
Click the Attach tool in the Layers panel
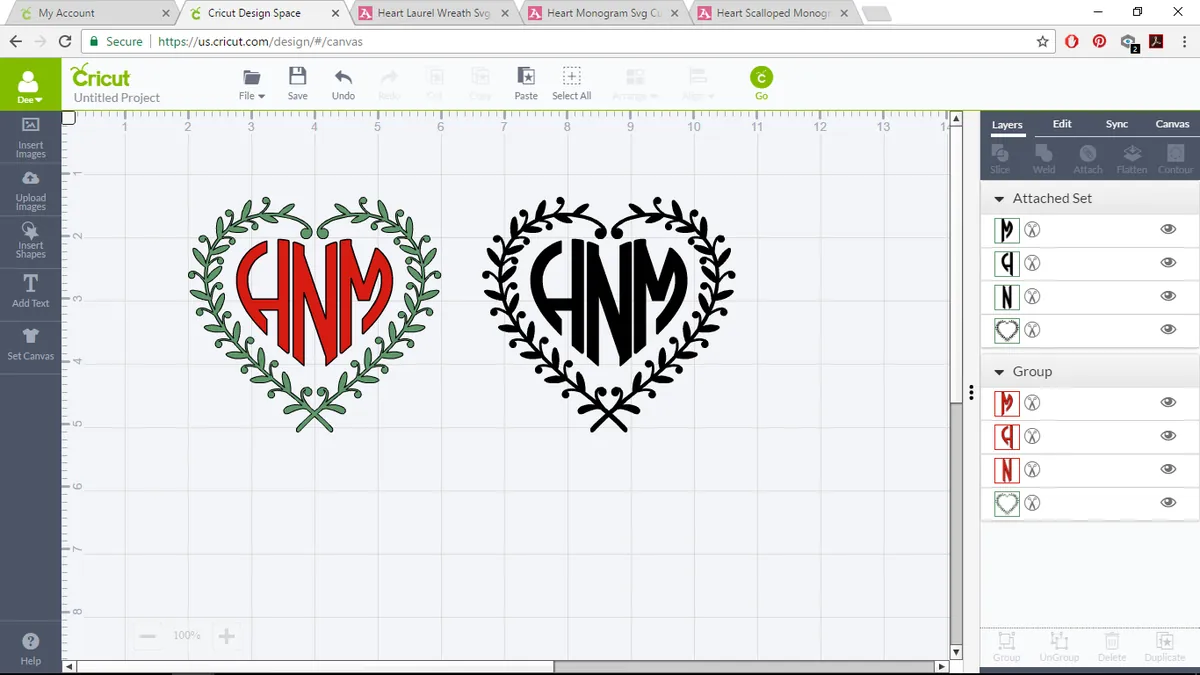(1088, 158)
